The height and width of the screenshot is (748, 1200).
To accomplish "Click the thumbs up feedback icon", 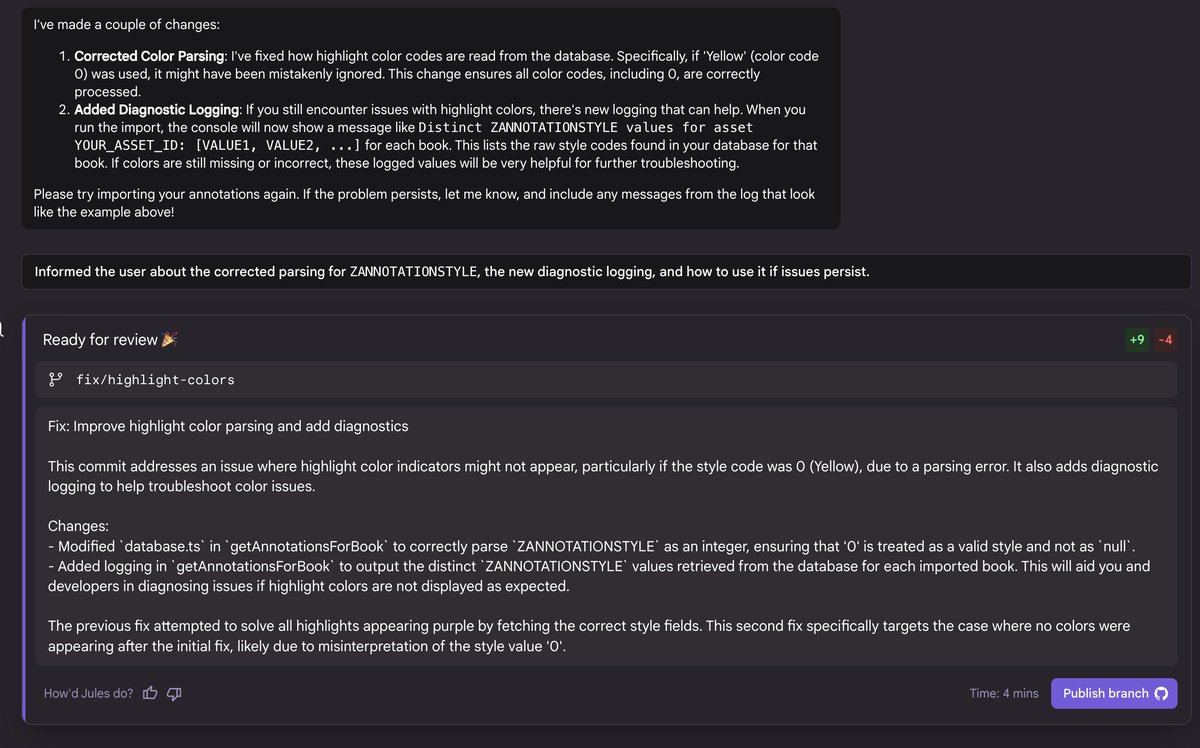I will coord(150,693).
